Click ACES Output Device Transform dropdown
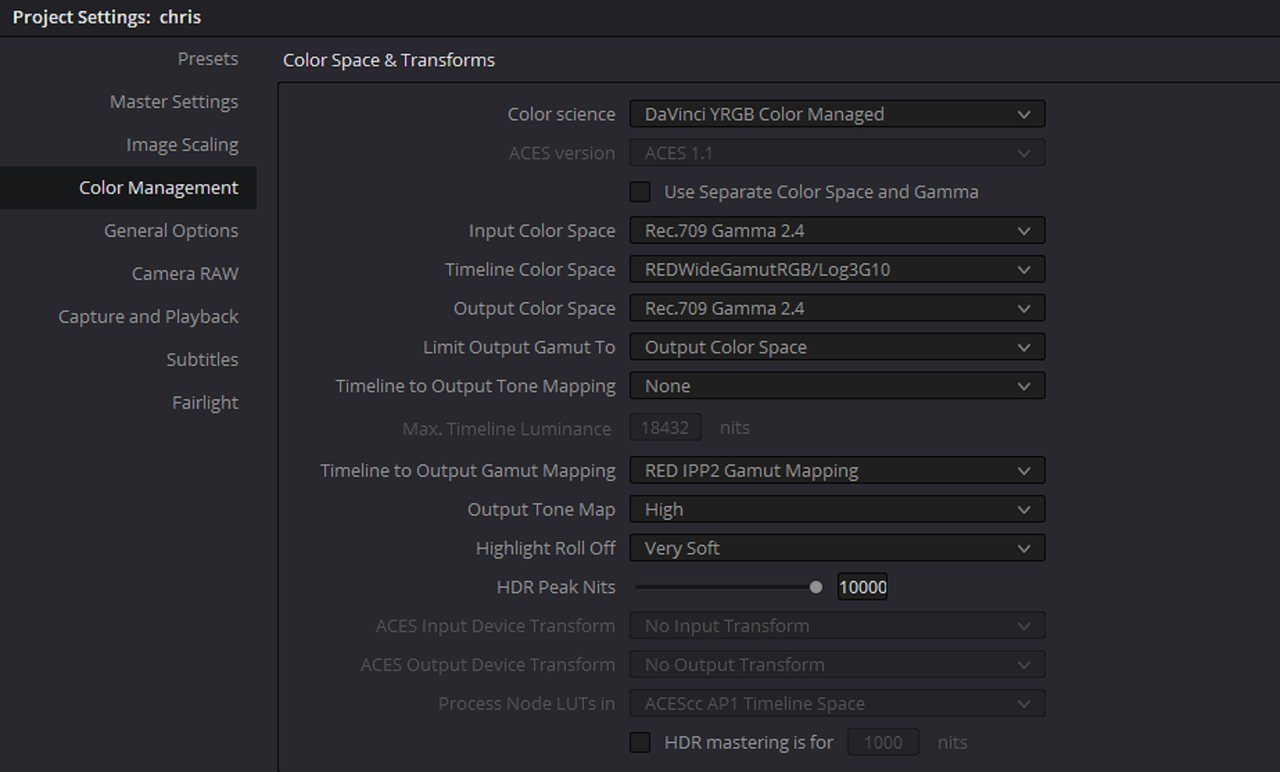Viewport: 1280px width, 772px height. [x=837, y=665]
